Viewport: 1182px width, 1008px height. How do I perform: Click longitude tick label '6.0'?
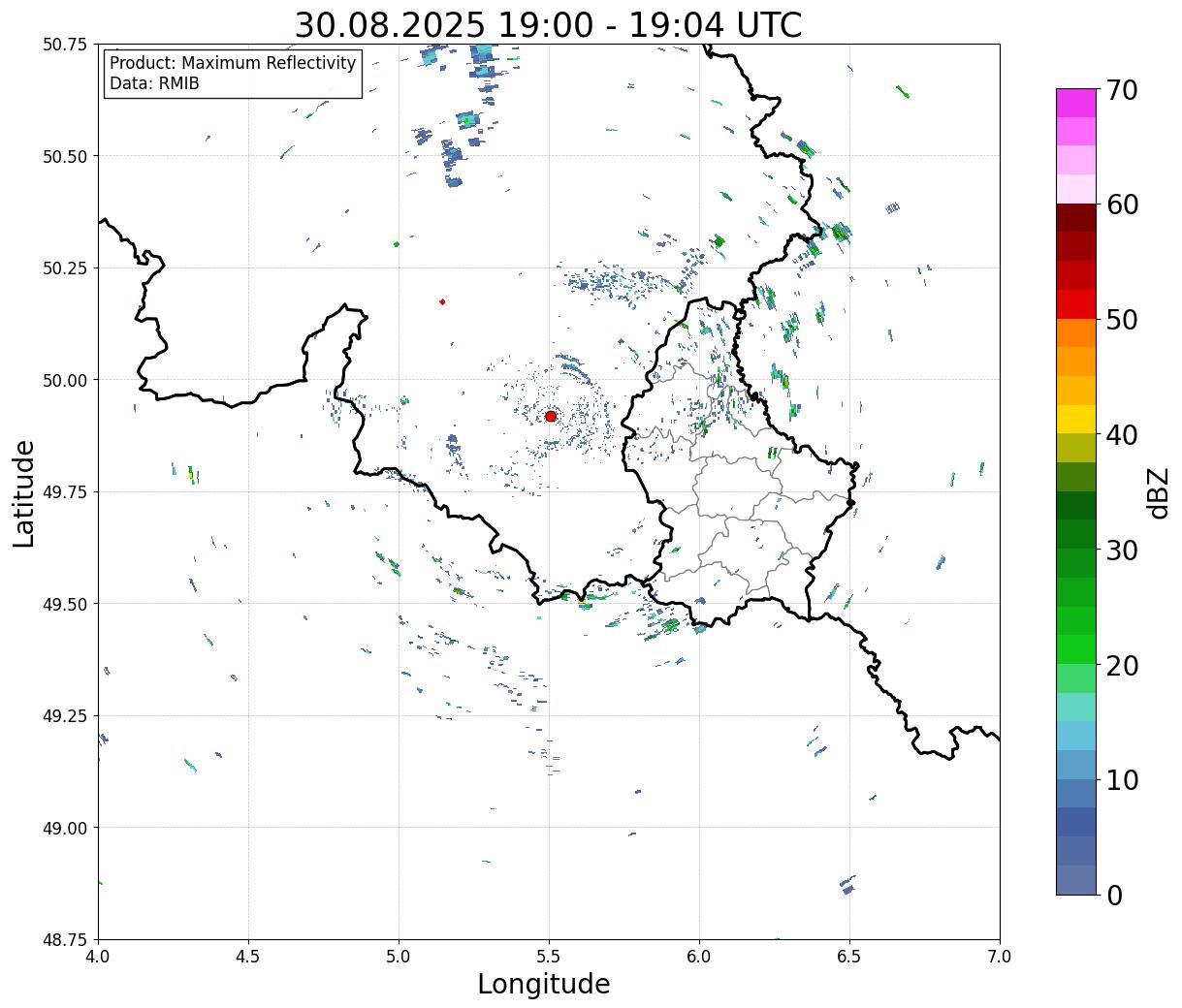tap(699, 956)
